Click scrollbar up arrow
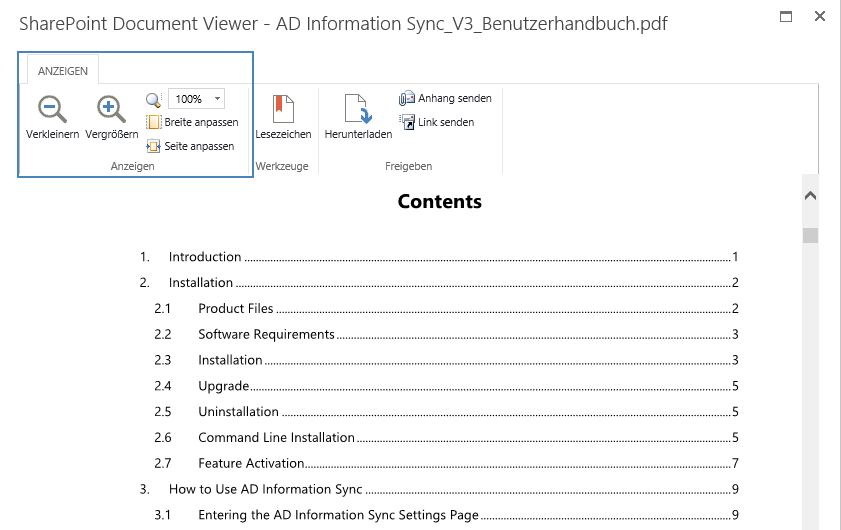Viewport: 841px width, 530px height. pos(810,196)
